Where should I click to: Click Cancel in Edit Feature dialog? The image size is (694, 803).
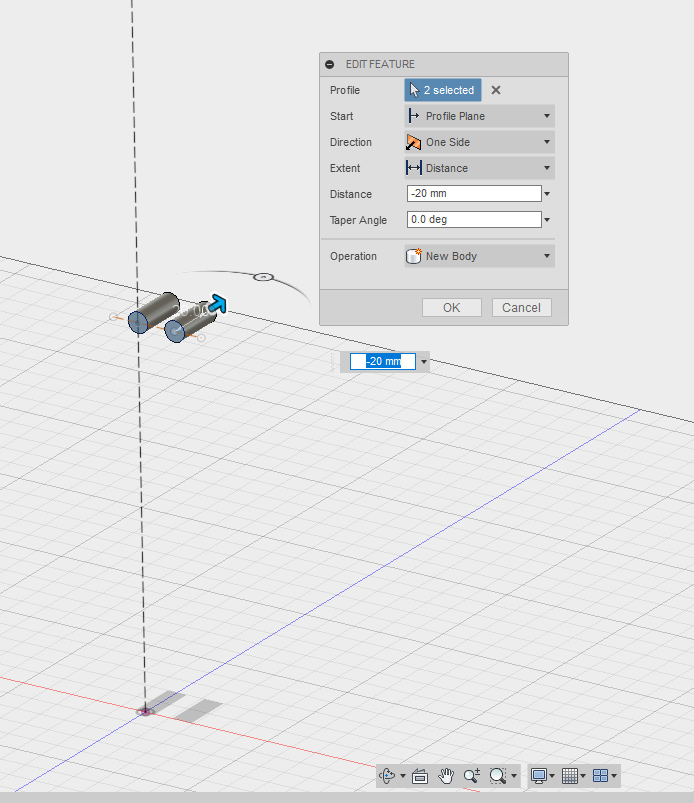[521, 307]
